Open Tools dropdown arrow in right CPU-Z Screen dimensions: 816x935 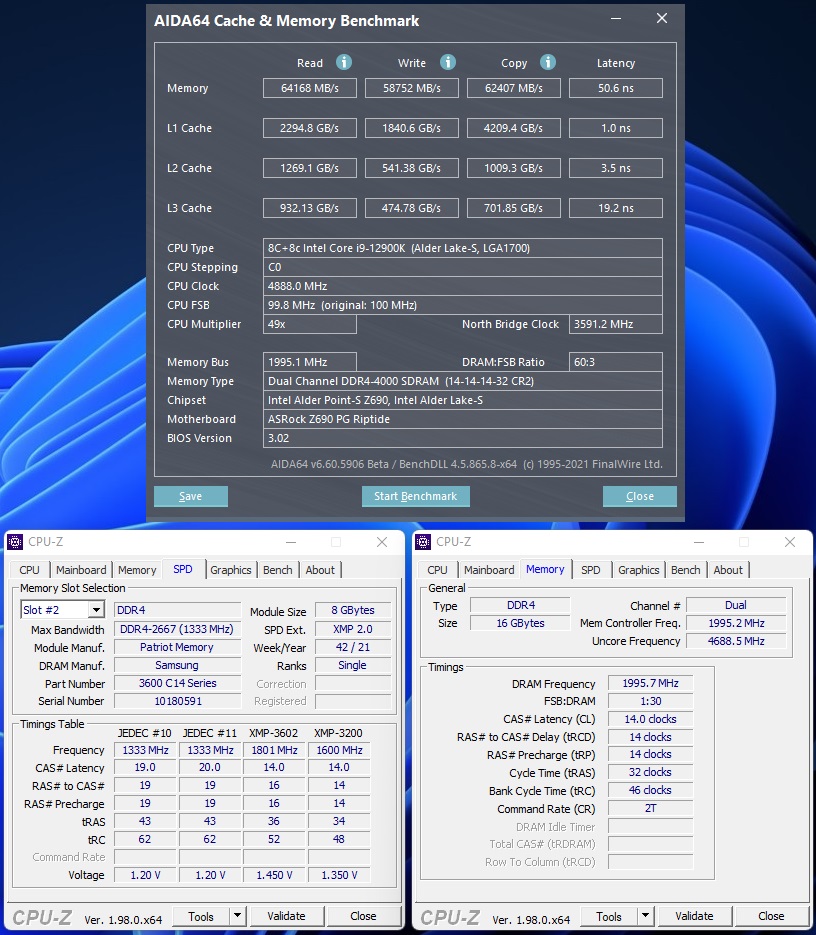(x=645, y=916)
